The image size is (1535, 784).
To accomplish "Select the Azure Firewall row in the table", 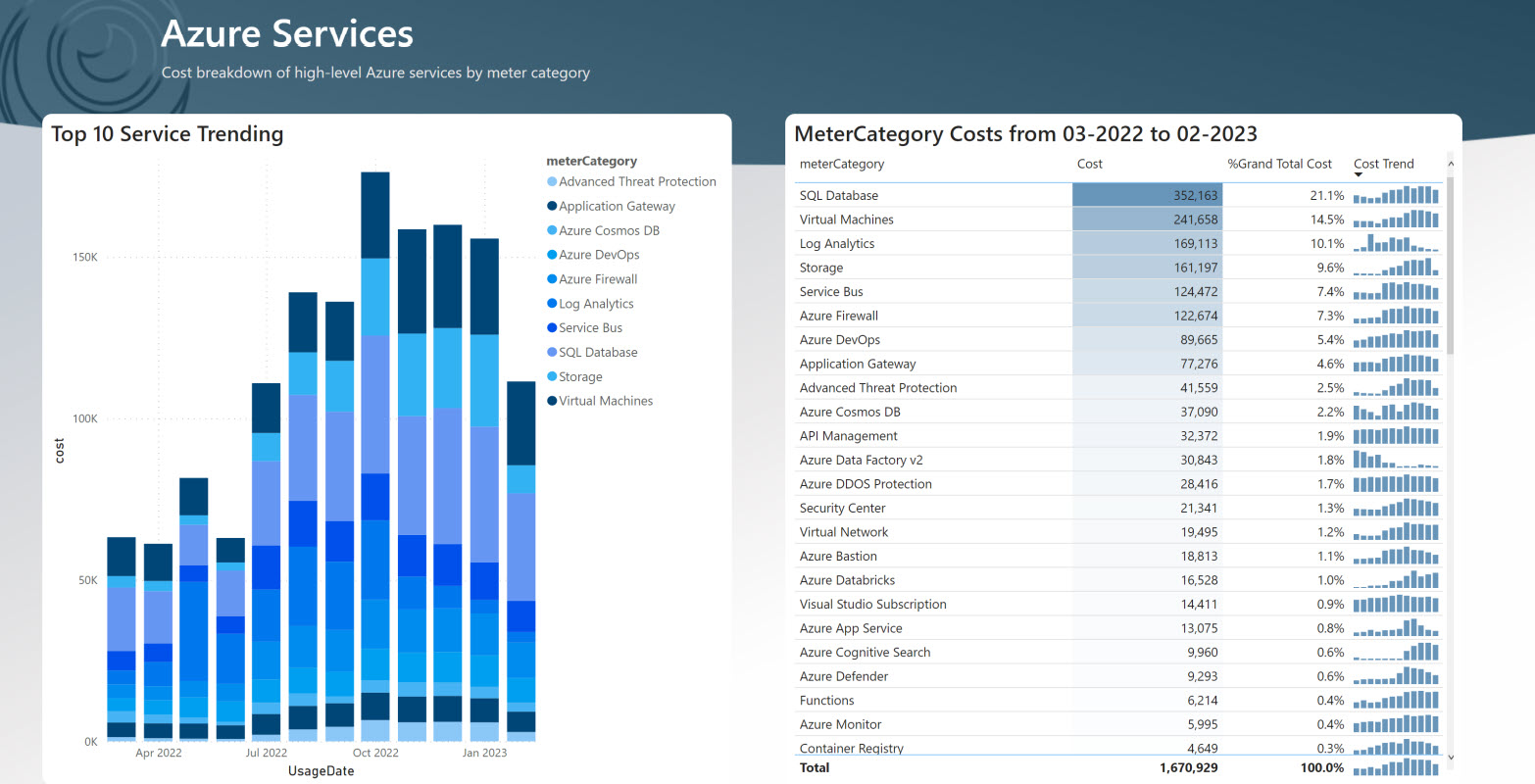I will [x=1118, y=316].
